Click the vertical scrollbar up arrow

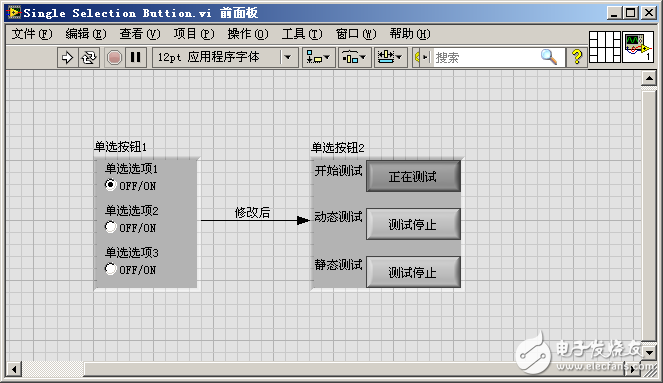[x=649, y=78]
